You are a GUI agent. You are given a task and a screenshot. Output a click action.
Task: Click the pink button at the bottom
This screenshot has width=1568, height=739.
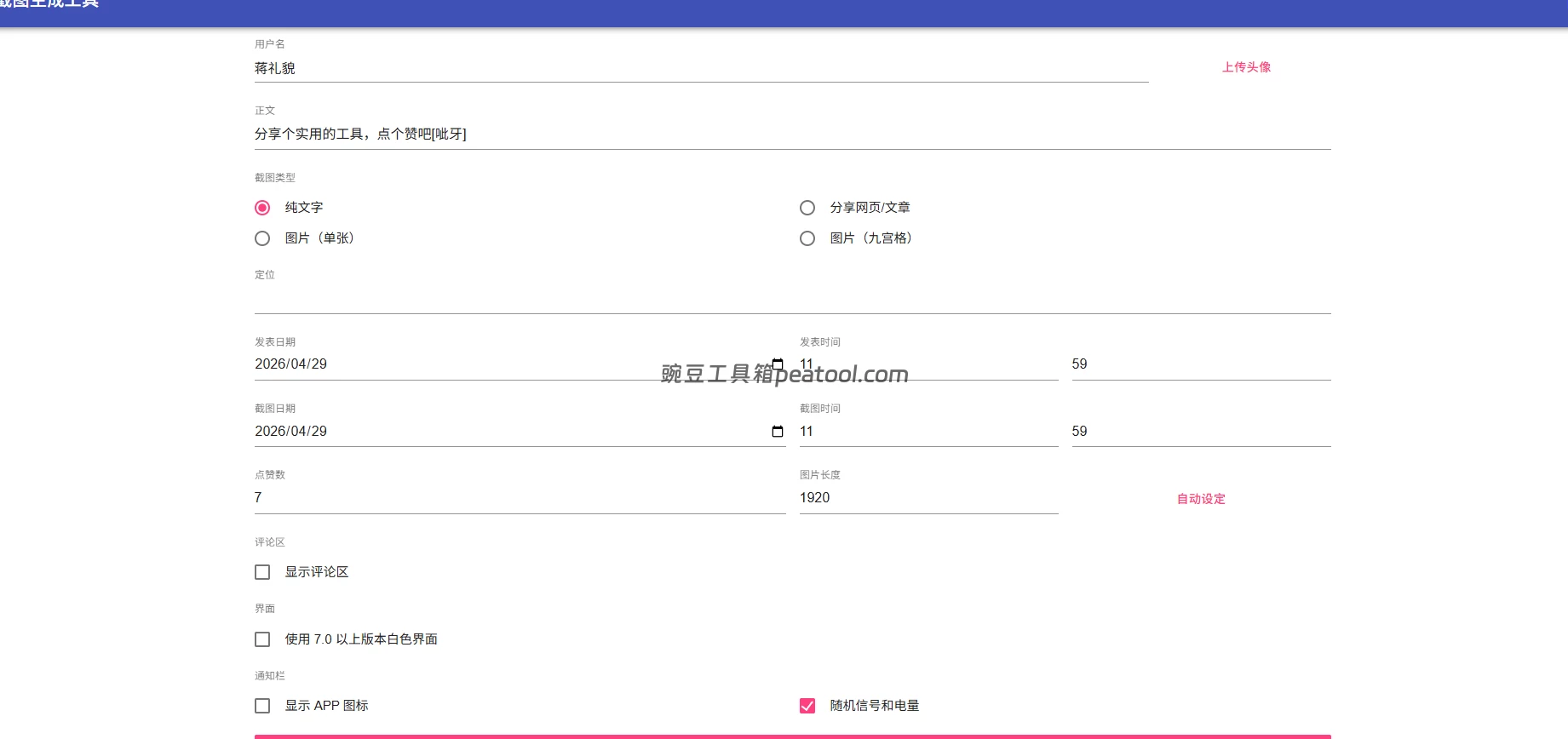pos(792,736)
